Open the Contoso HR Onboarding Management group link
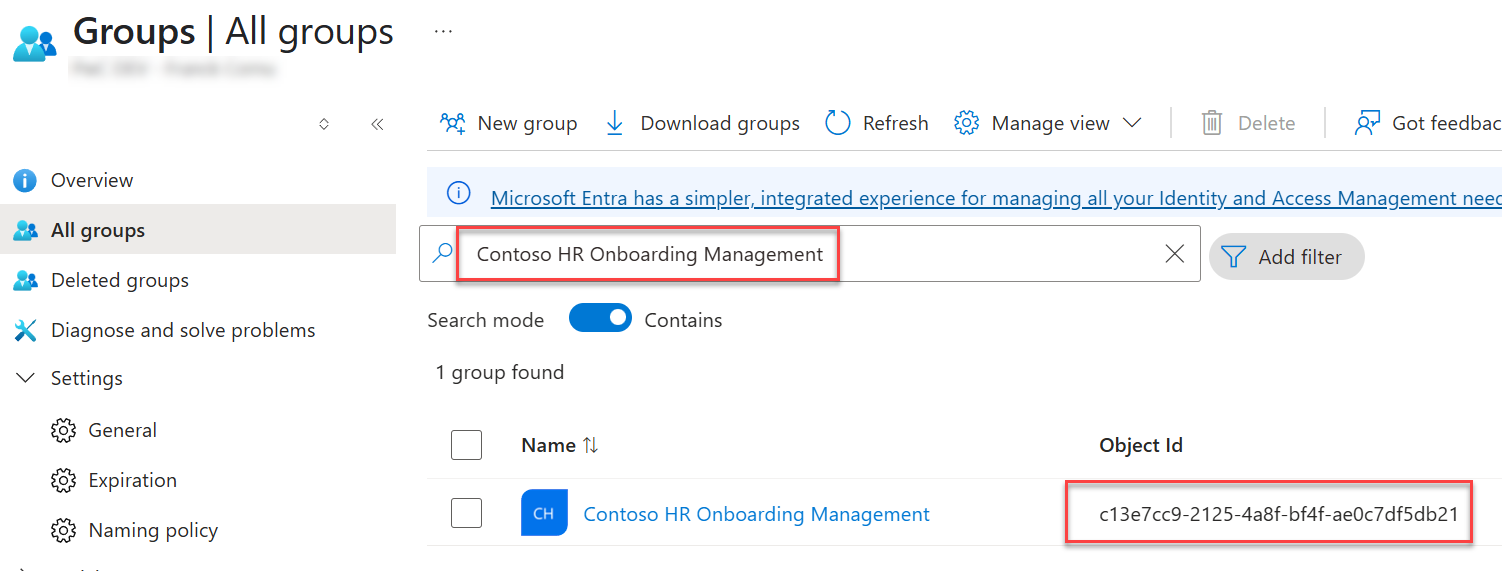Screen dimensions: 1502x571 (x=756, y=514)
